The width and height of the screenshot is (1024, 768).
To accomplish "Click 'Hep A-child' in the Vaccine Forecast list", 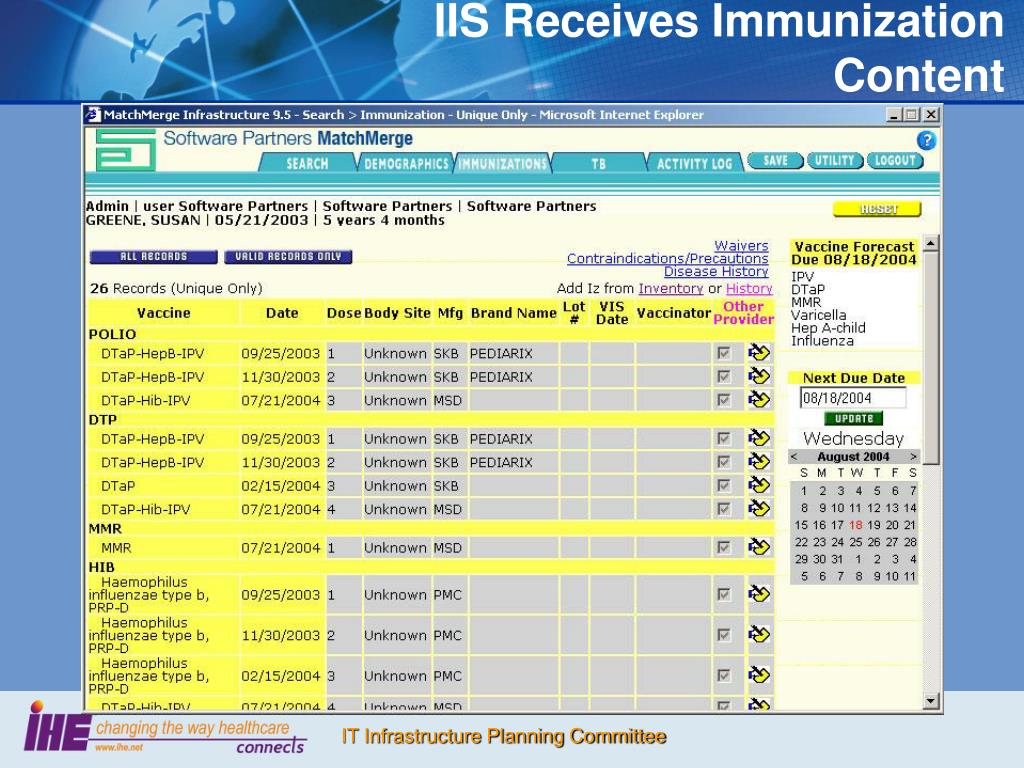I will (x=828, y=328).
